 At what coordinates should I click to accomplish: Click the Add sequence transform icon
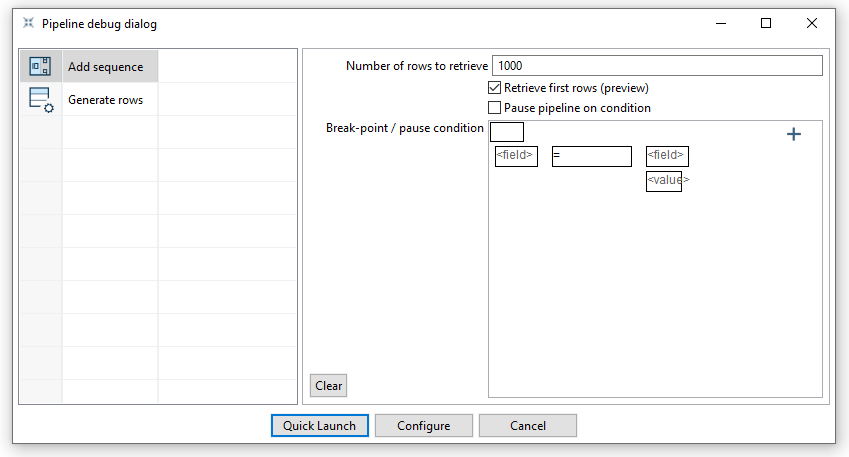coord(40,67)
